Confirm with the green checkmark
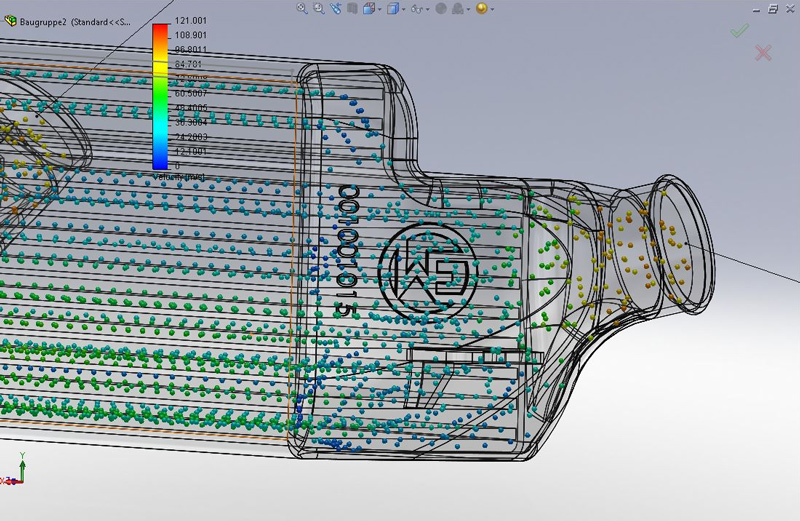The width and height of the screenshot is (800, 521). point(738,31)
